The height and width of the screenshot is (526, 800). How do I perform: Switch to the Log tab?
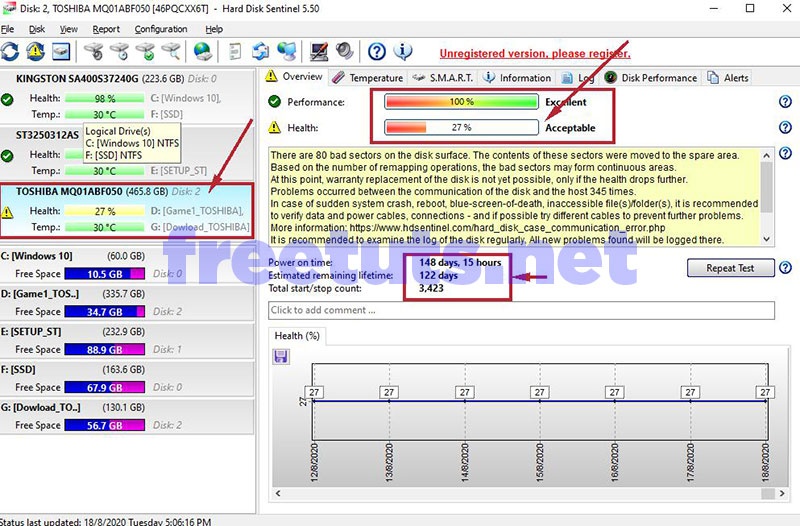578,78
